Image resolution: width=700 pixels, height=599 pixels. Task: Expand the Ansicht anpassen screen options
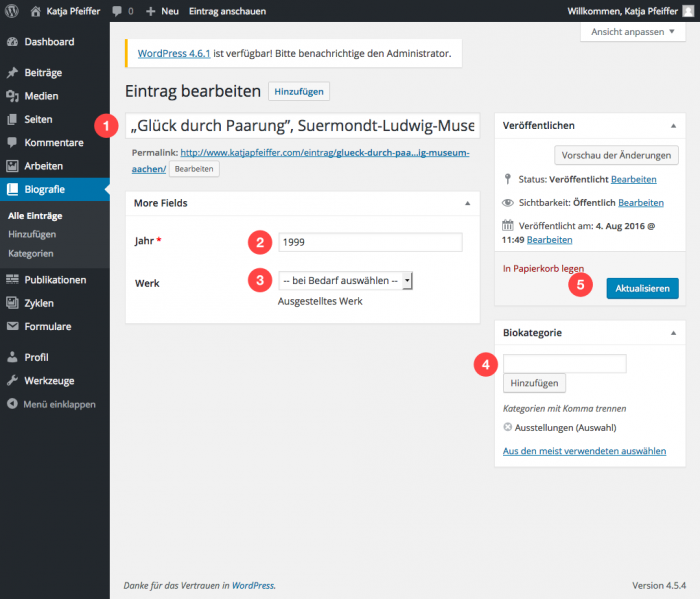(x=633, y=32)
